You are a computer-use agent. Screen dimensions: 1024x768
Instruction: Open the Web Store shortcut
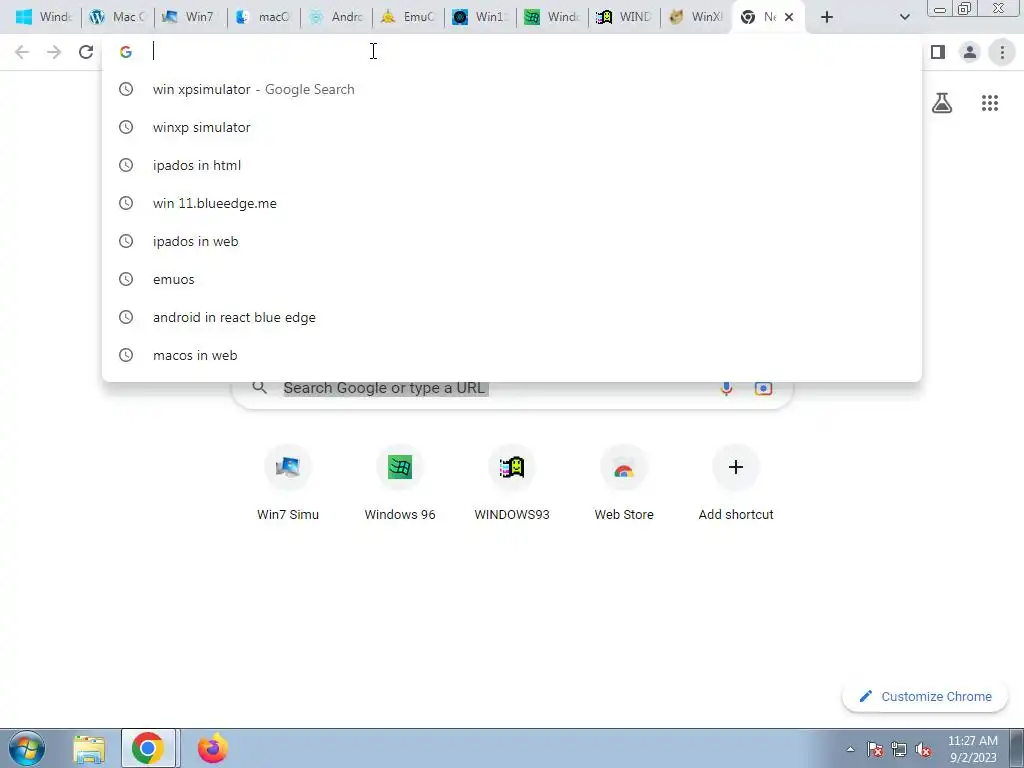(x=624, y=483)
